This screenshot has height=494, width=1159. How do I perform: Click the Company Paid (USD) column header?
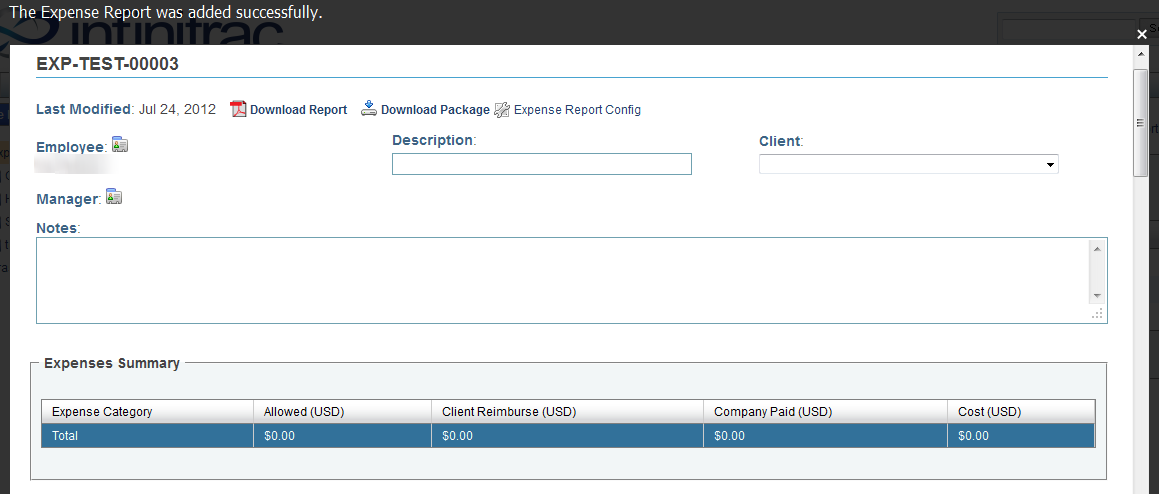[826, 412]
